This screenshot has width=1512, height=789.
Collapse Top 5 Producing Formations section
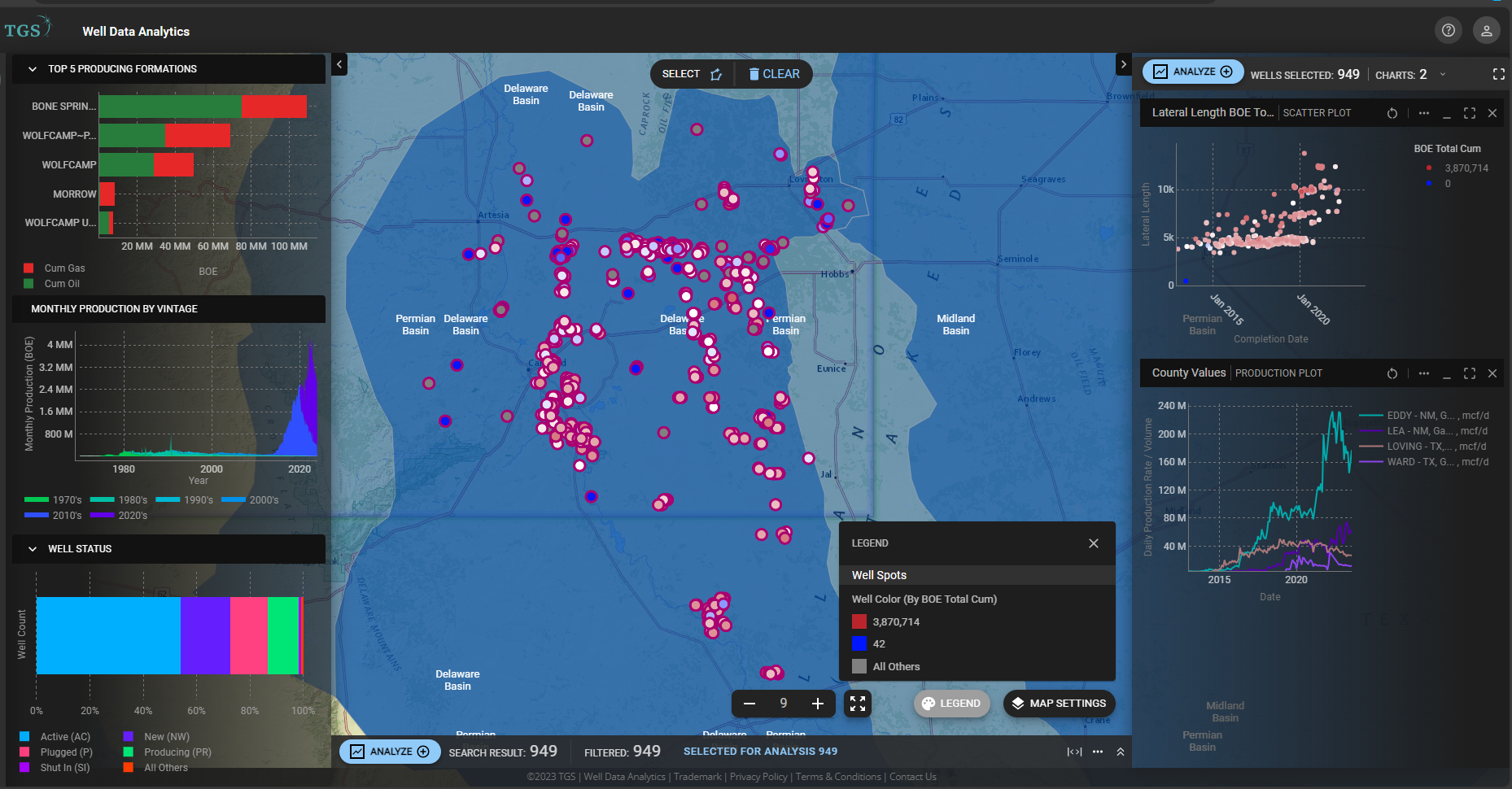[33, 69]
